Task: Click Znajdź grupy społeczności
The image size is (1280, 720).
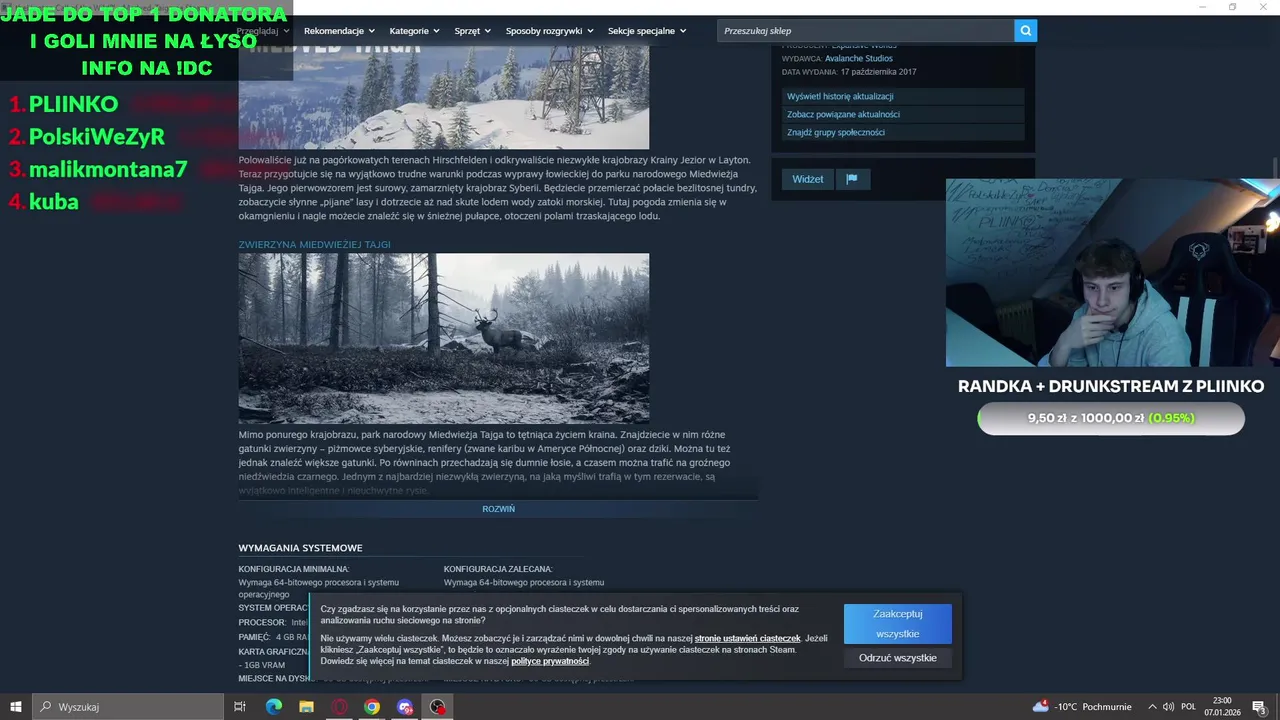Action: point(903,132)
